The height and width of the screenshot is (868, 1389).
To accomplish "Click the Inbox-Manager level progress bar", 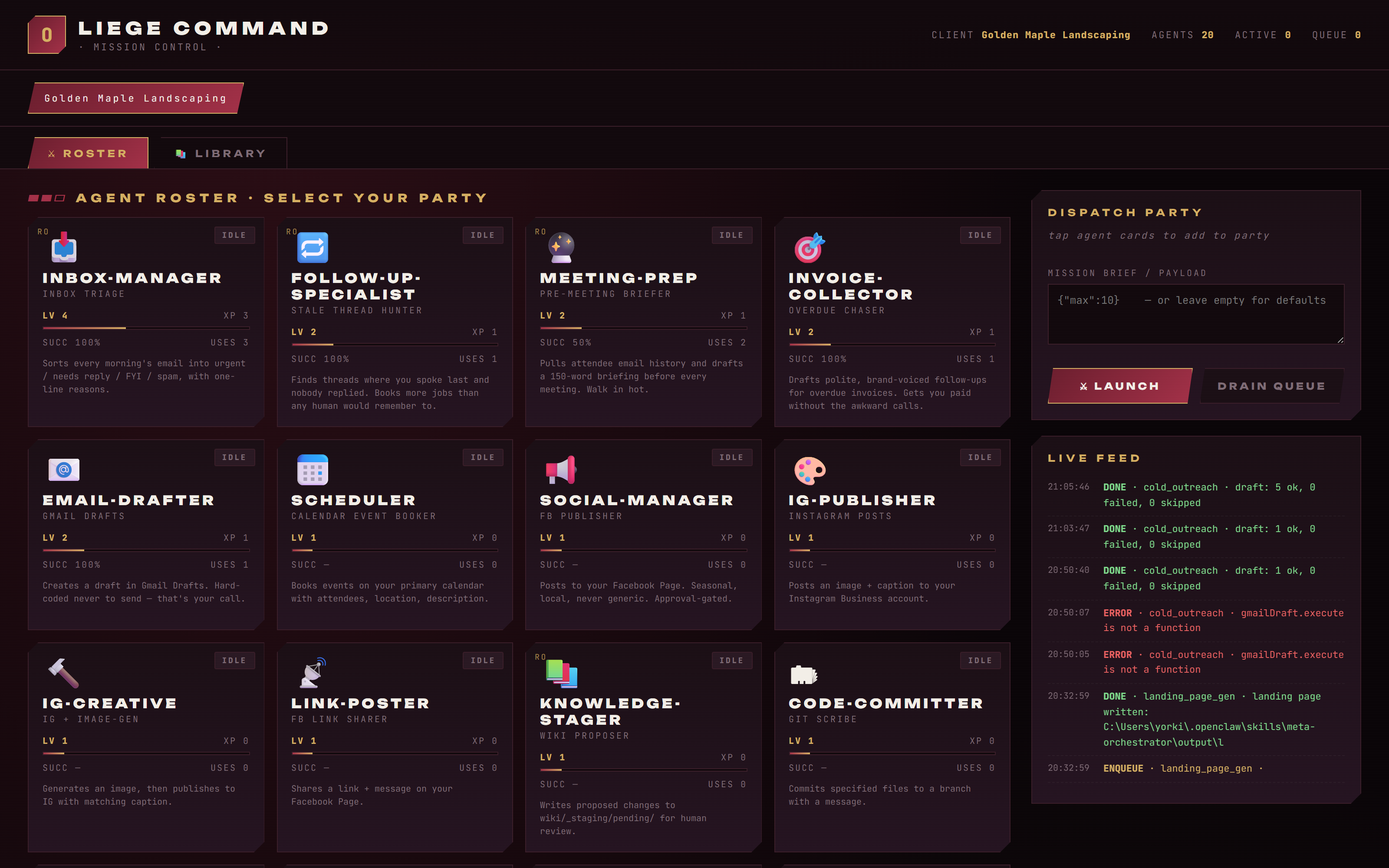I will [x=146, y=328].
